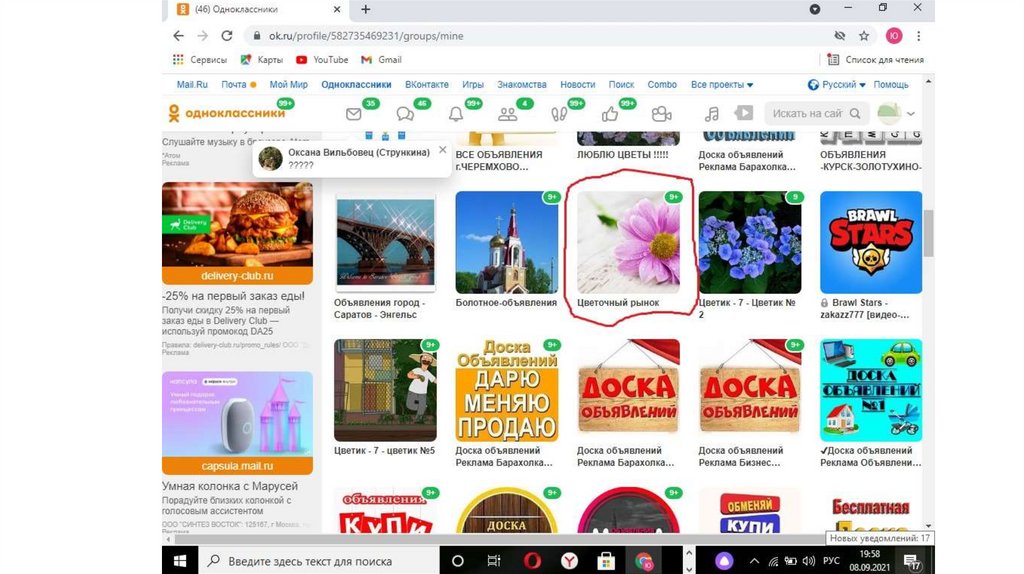Open the video camera icon

point(661,114)
